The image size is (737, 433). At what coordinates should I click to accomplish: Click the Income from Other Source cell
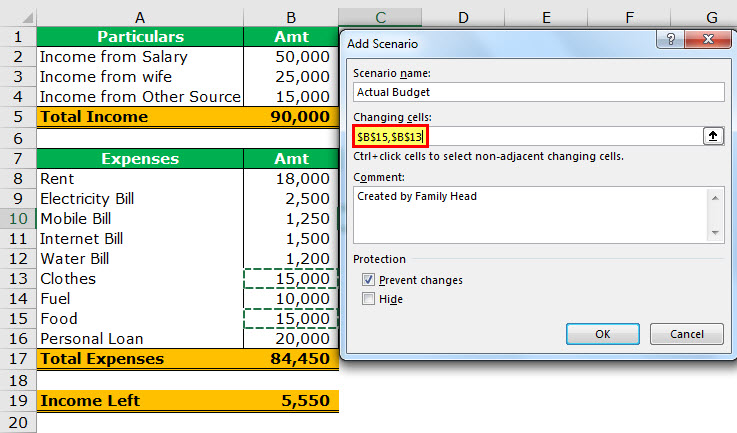140,97
